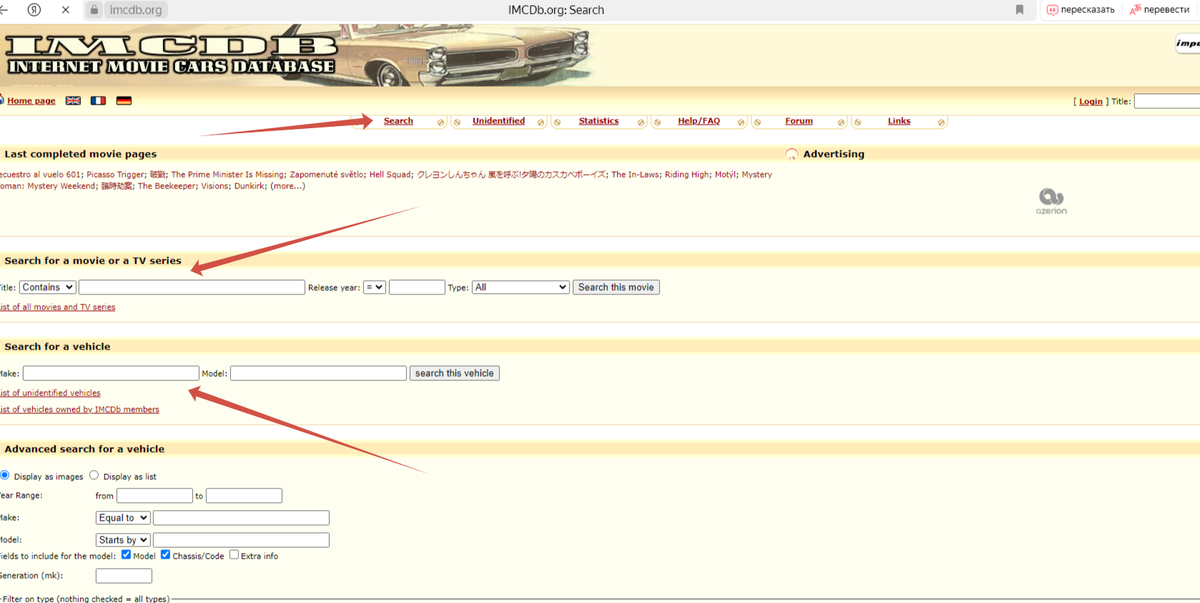Open the list of unidentified vehicles
This screenshot has height=603, width=1200.
(x=50, y=393)
